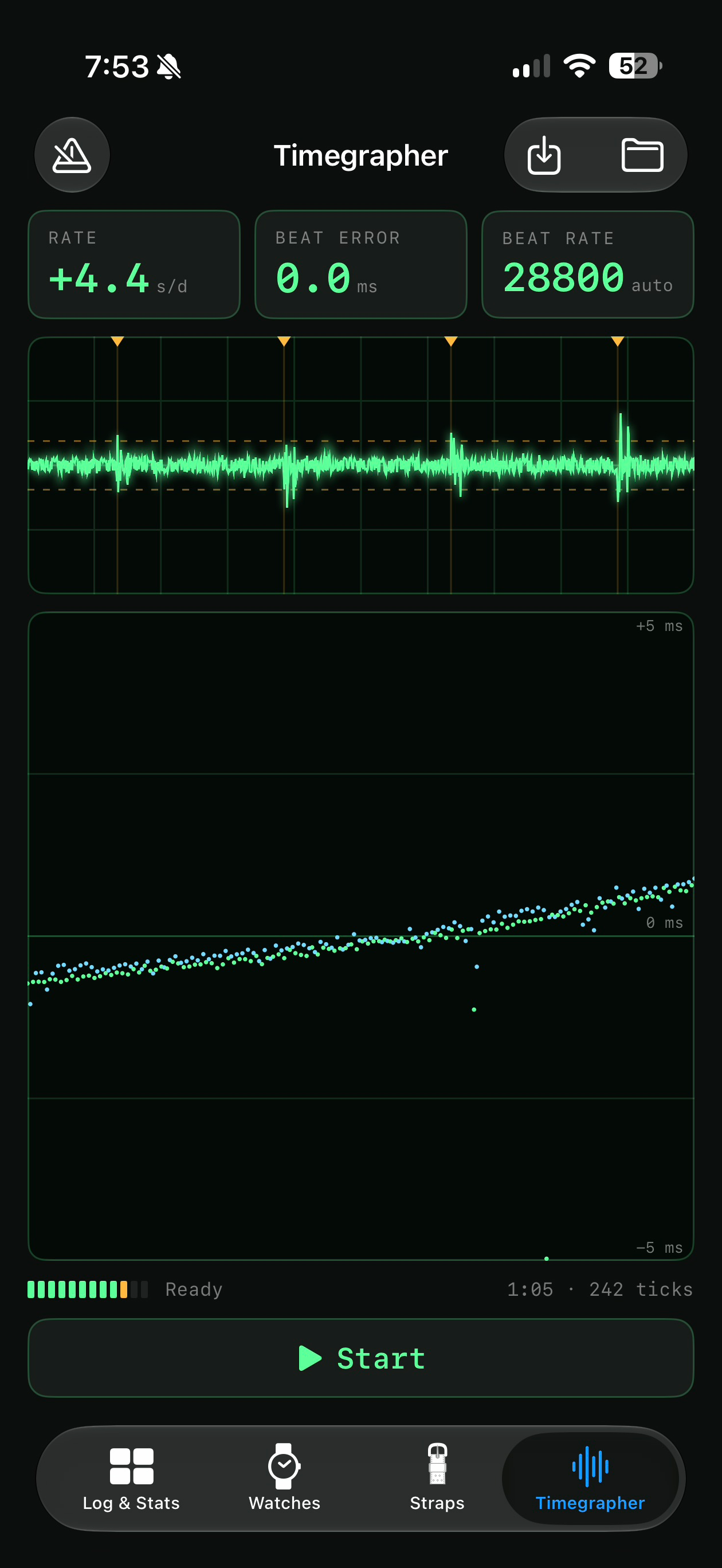The height and width of the screenshot is (1568, 722).
Task: Tap the Rate +4.4 s/d card
Action: 134,264
